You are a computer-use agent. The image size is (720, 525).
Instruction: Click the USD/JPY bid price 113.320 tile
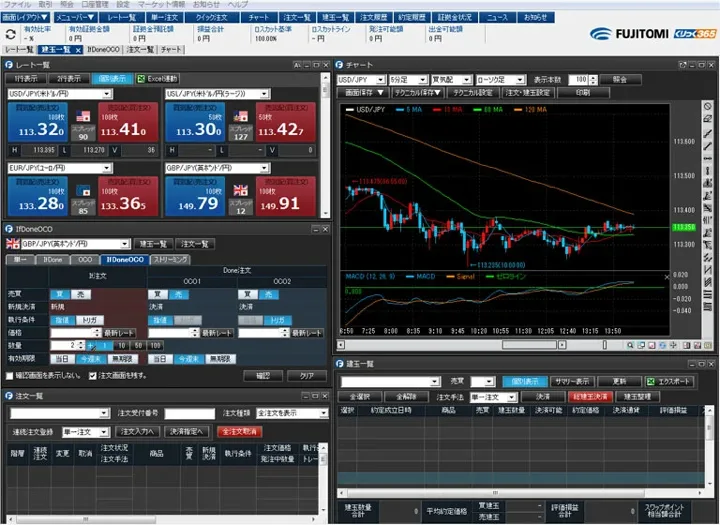(x=39, y=122)
